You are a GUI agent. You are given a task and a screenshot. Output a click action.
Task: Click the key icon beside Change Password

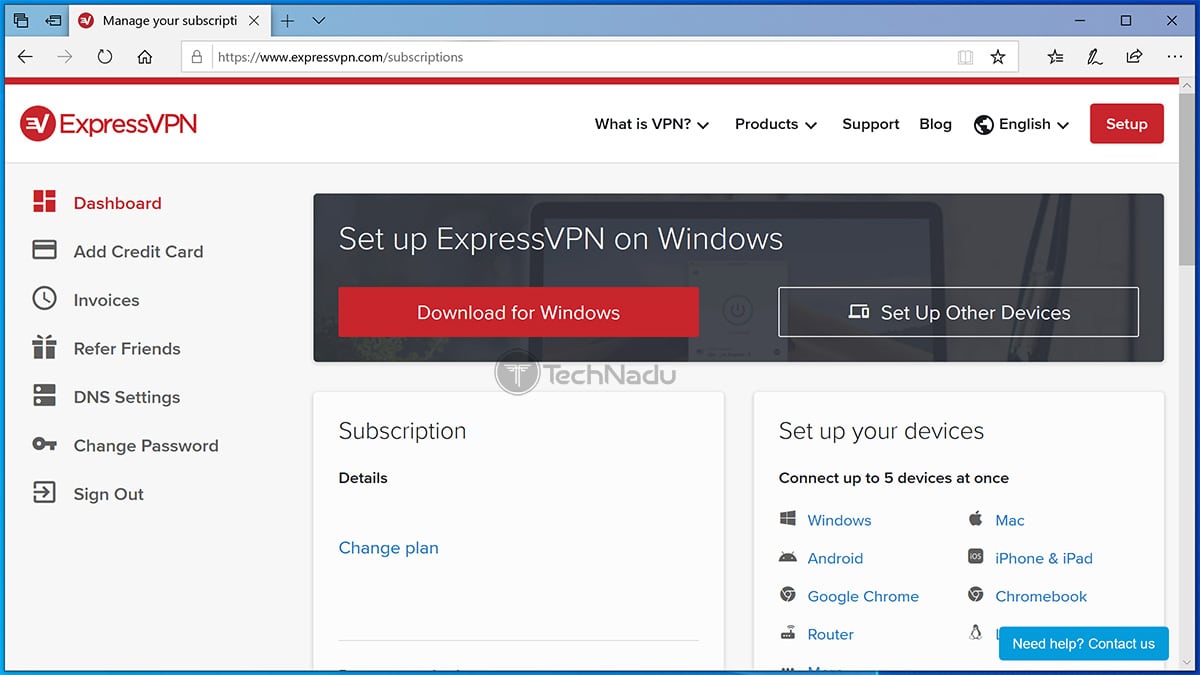(x=44, y=445)
